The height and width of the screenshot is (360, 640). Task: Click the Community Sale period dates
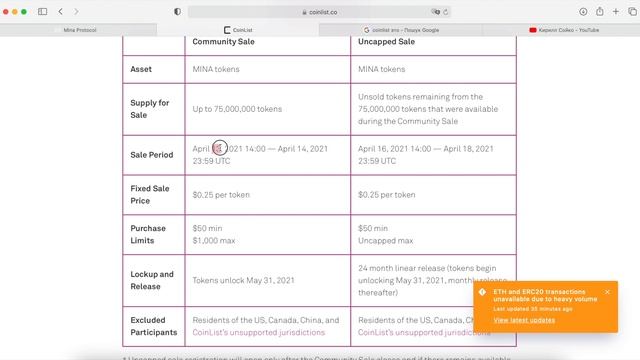point(260,155)
